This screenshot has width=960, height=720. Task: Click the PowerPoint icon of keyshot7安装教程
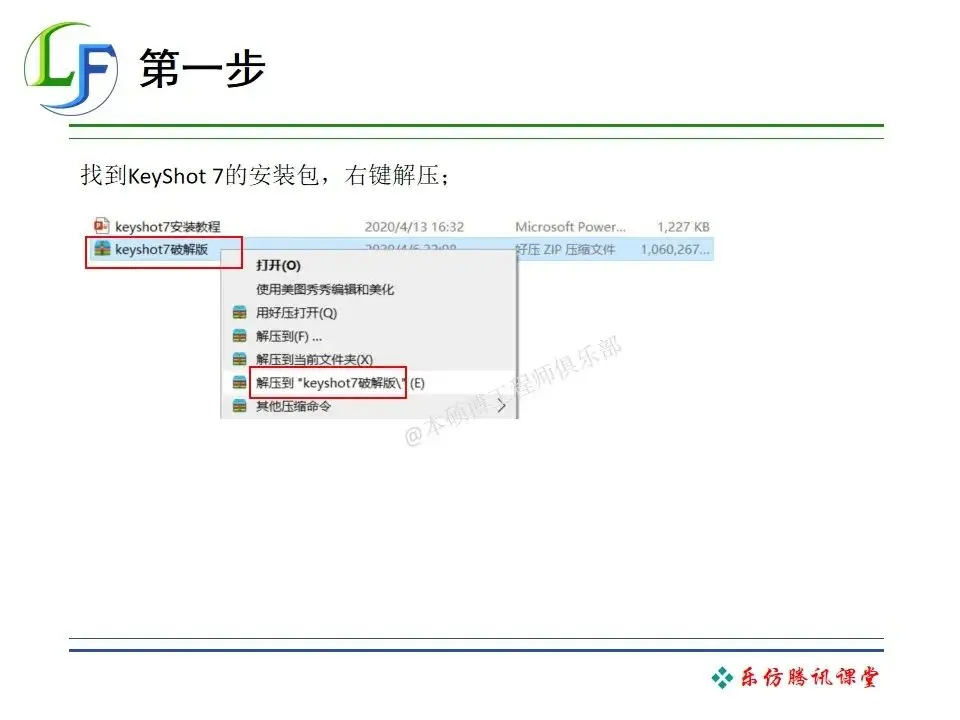pyautogui.click(x=102, y=226)
